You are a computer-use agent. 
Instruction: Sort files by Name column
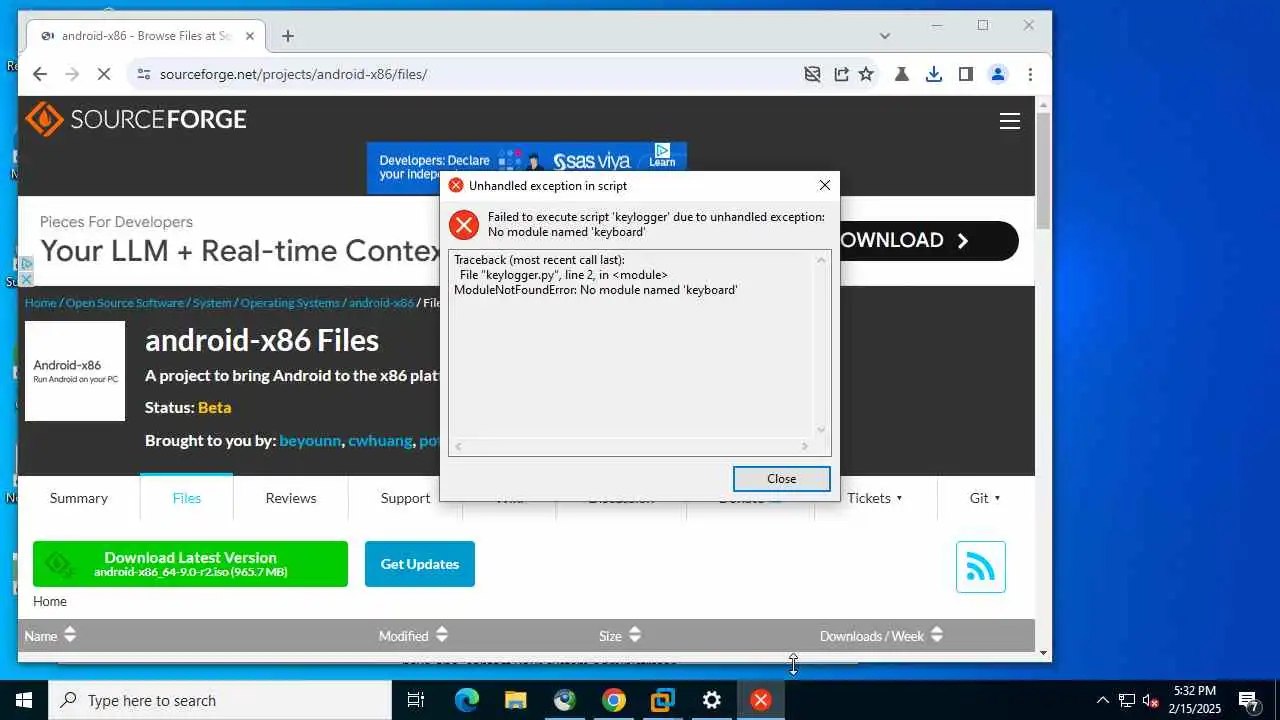(x=50, y=636)
